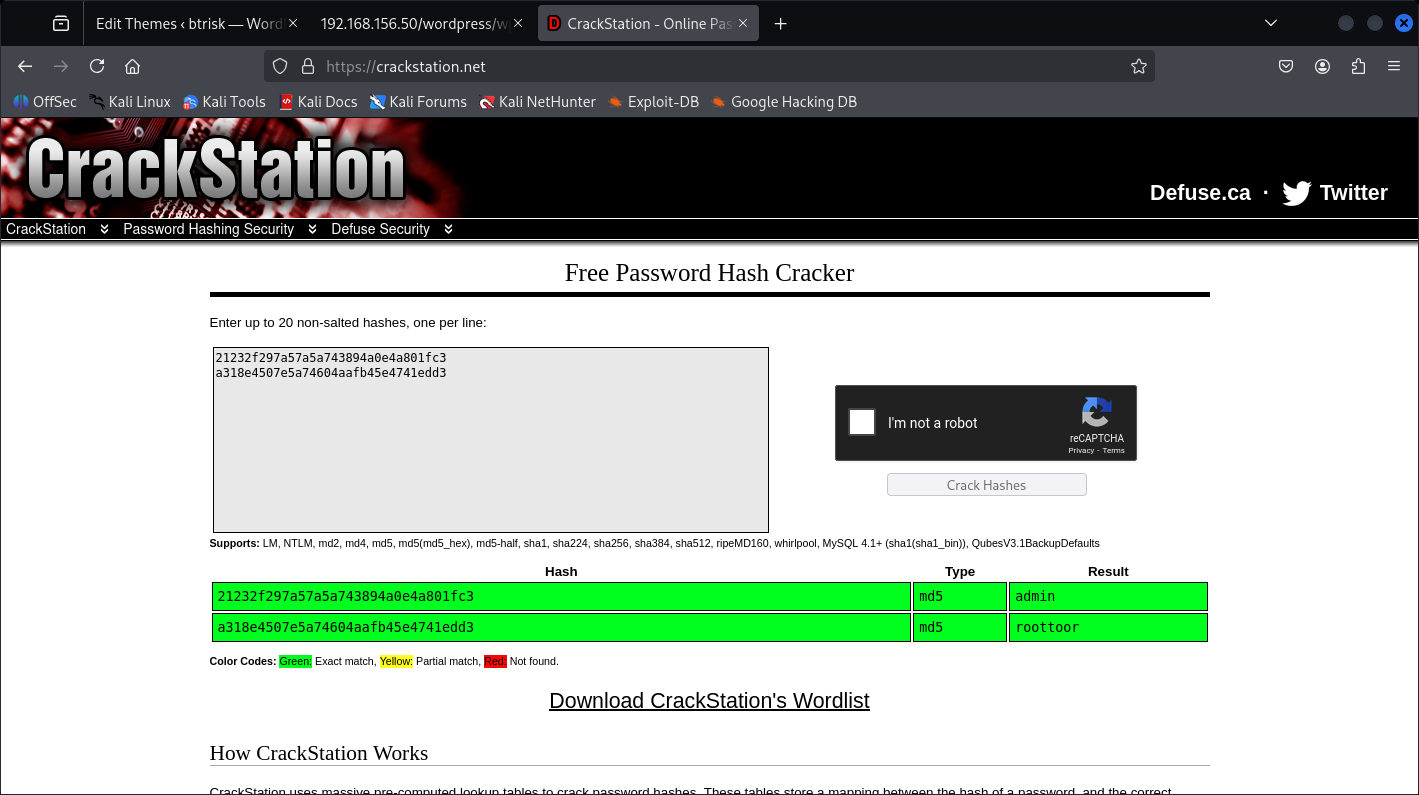Open the extensions puzzle icon
The image size is (1419, 795).
[1358, 66]
